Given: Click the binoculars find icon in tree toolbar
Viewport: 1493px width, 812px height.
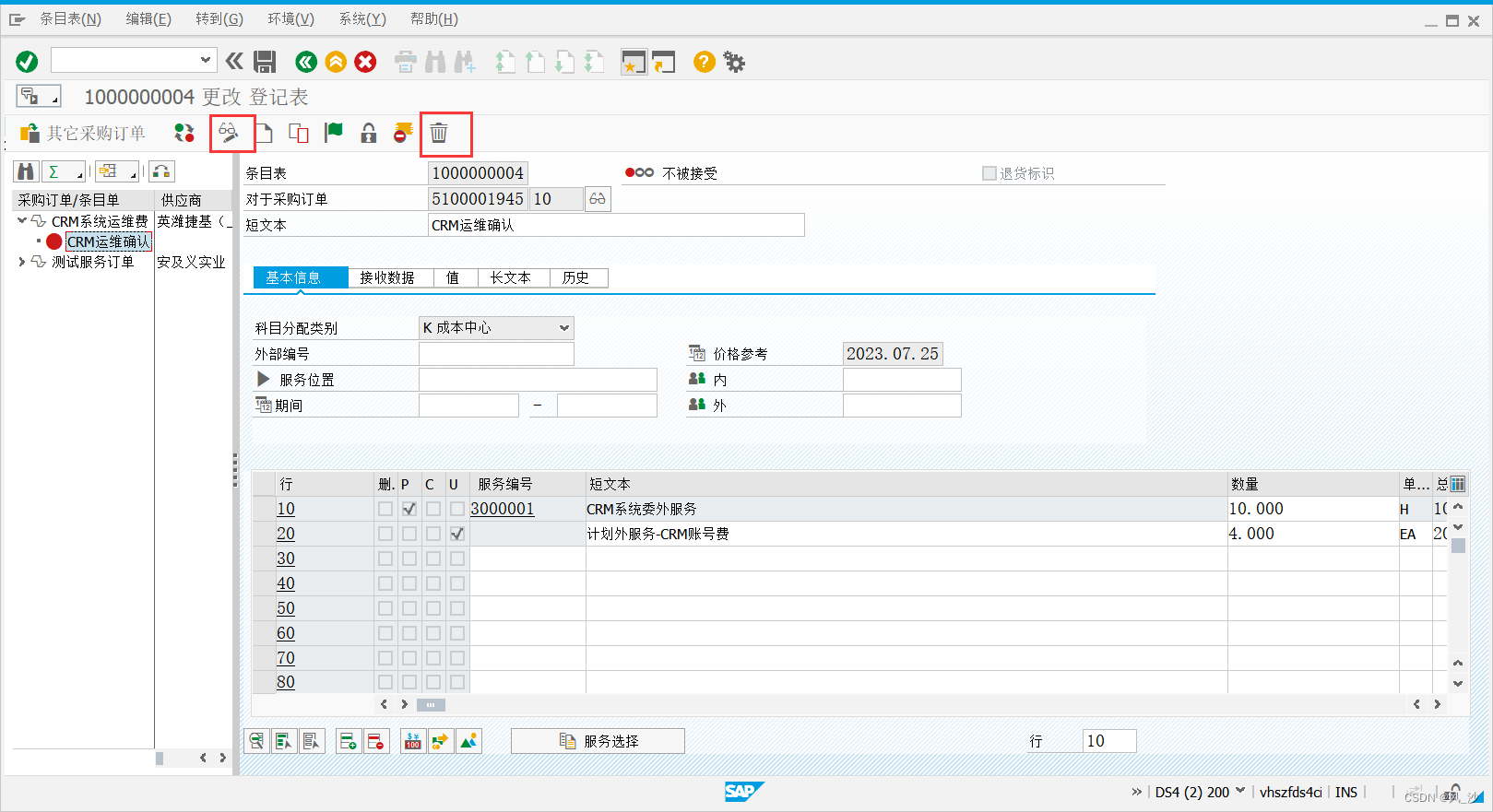Looking at the screenshot, I should [x=26, y=171].
